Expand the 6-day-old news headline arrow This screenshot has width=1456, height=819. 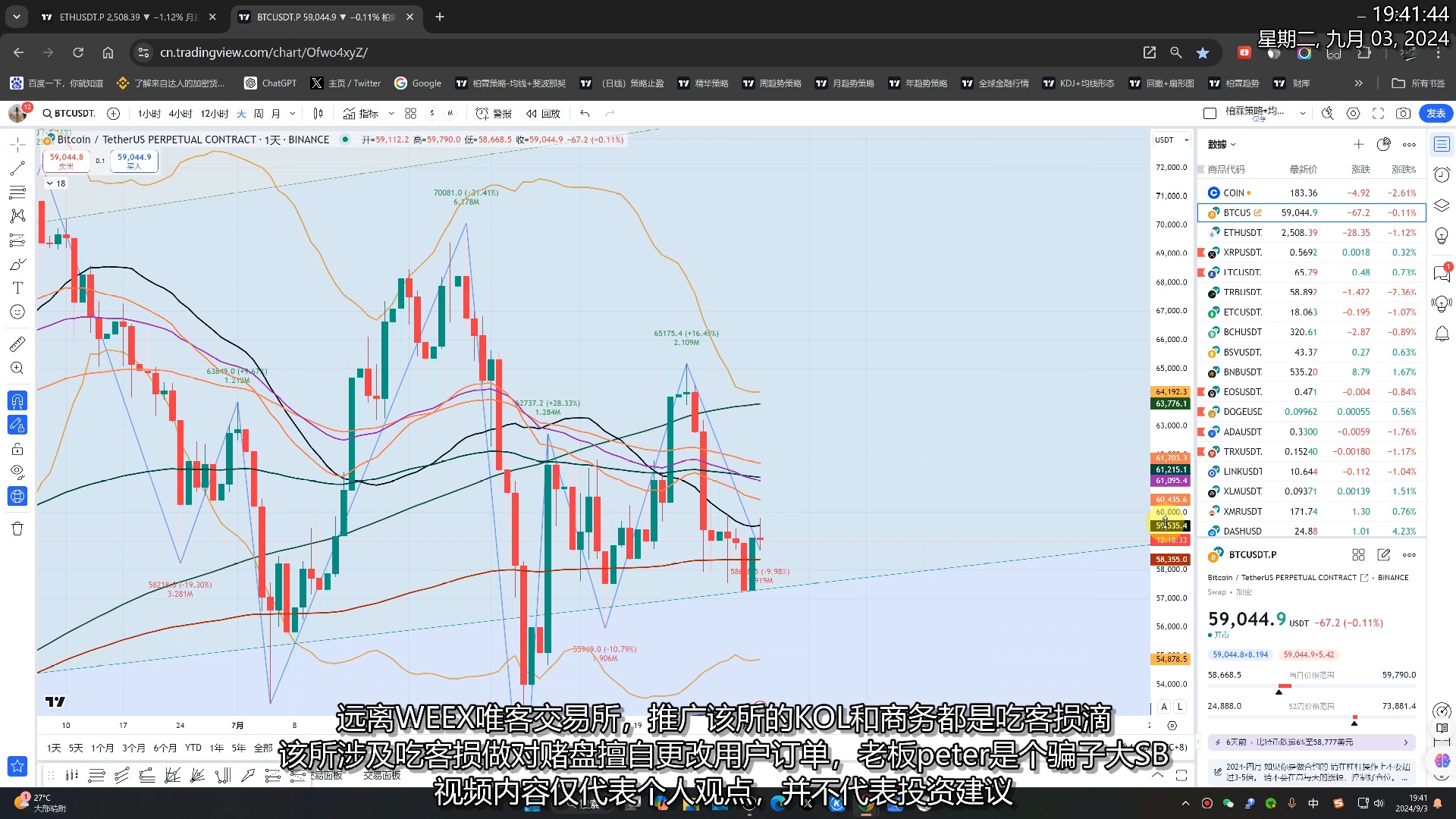point(1405,742)
